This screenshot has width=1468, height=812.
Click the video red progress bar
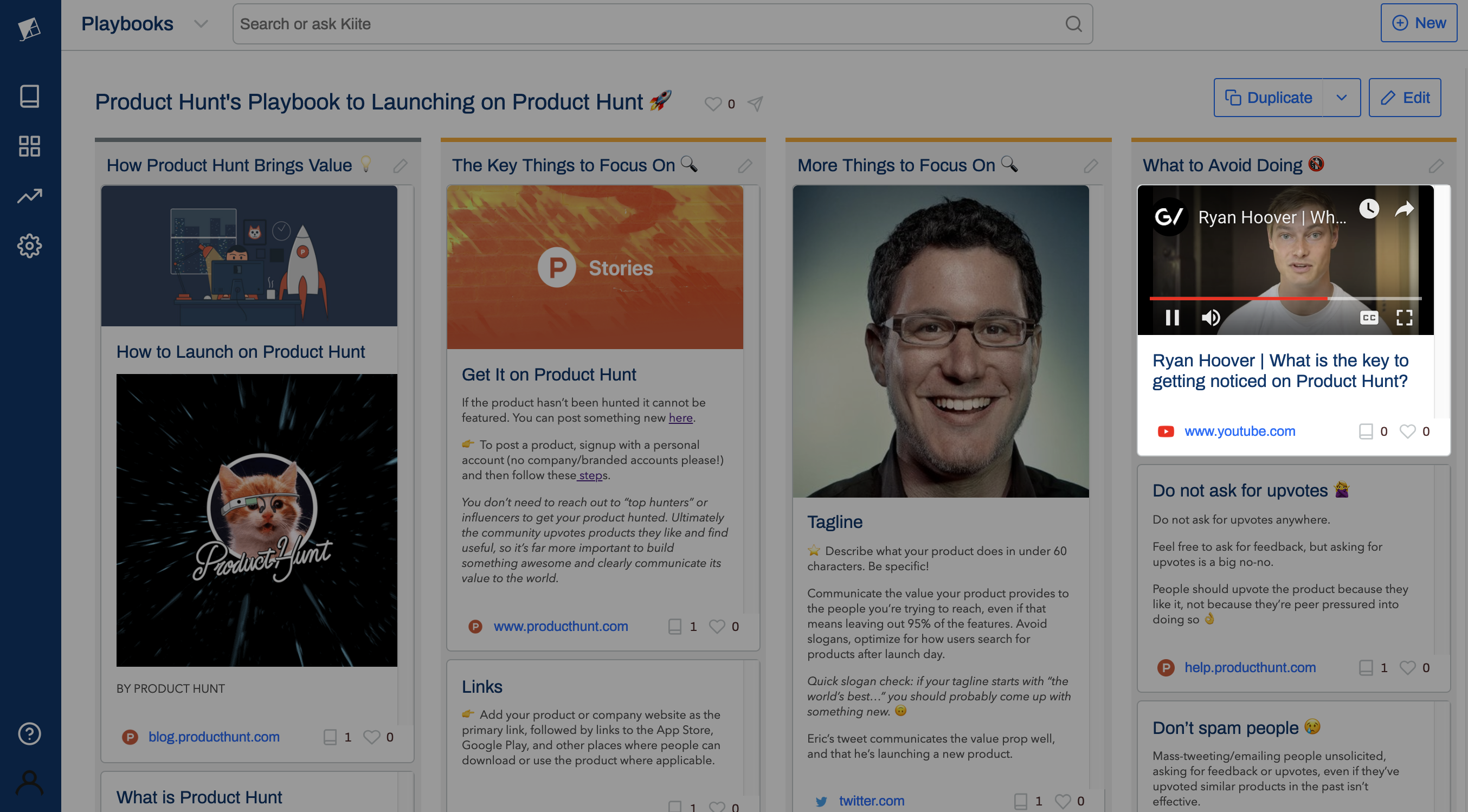(1238, 298)
